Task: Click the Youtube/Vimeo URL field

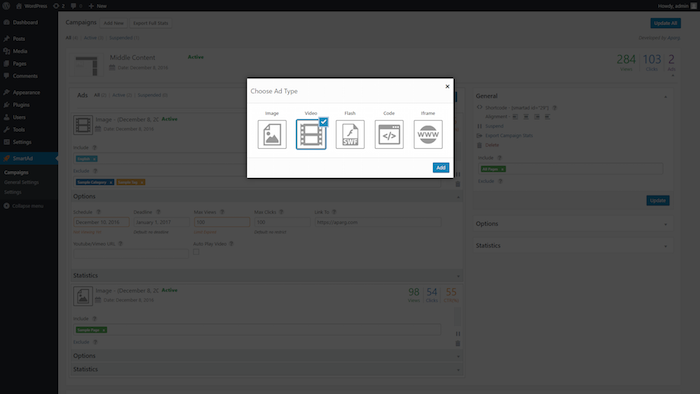Action: pyautogui.click(x=131, y=253)
